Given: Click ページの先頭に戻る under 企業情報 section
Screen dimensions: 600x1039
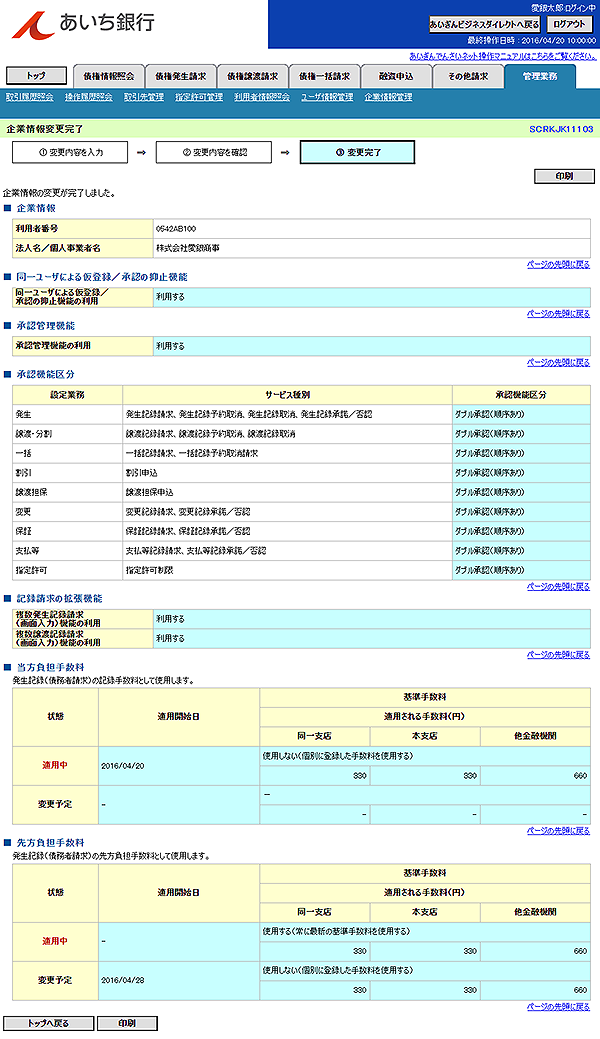Looking at the screenshot, I should click(x=558, y=264).
